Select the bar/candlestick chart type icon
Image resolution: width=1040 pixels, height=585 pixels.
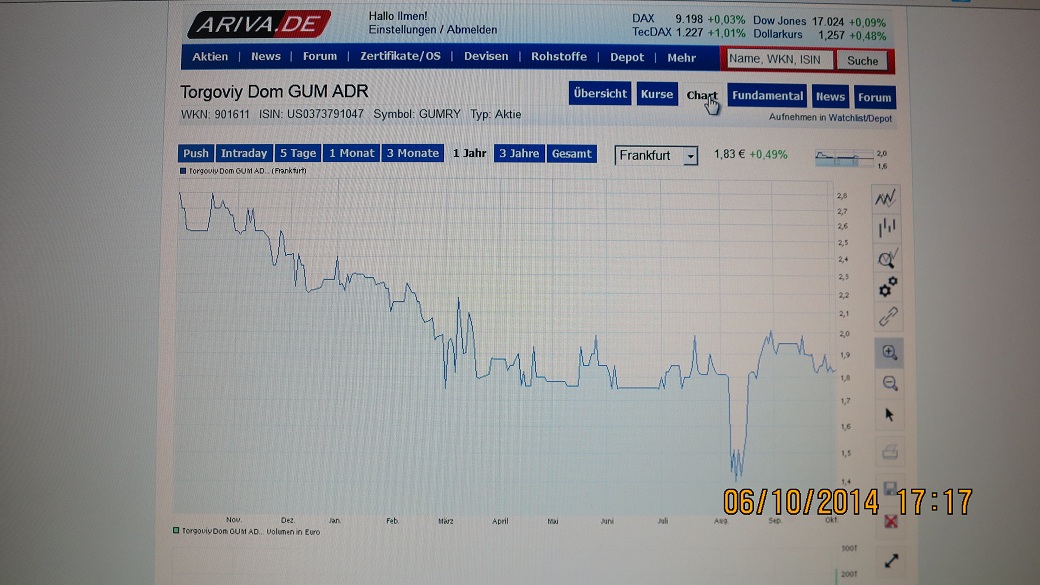coord(887,228)
